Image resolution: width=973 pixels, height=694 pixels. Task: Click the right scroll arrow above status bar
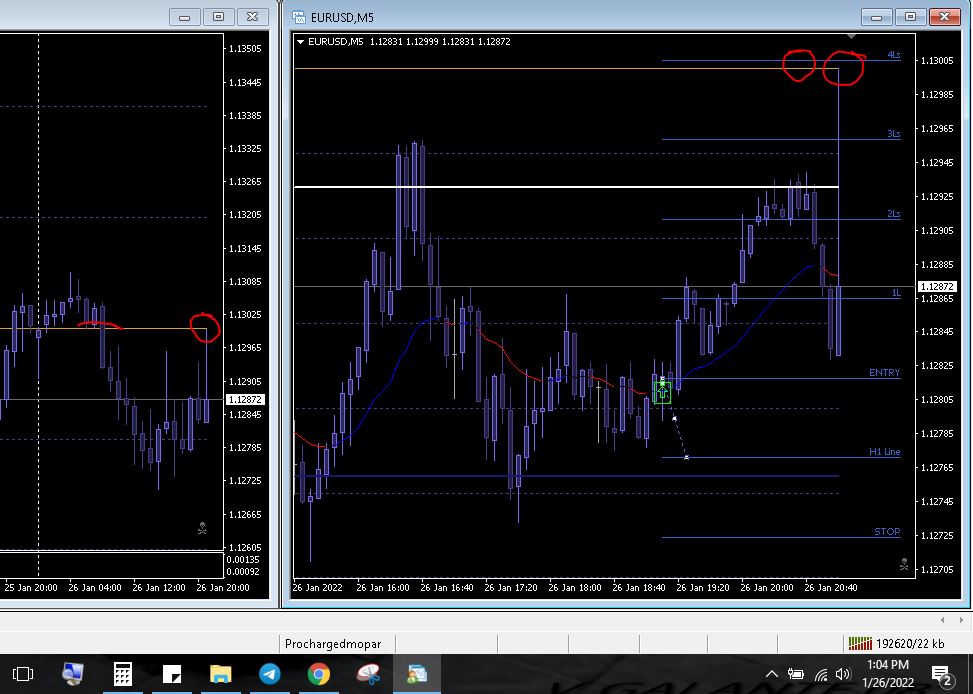point(961,620)
